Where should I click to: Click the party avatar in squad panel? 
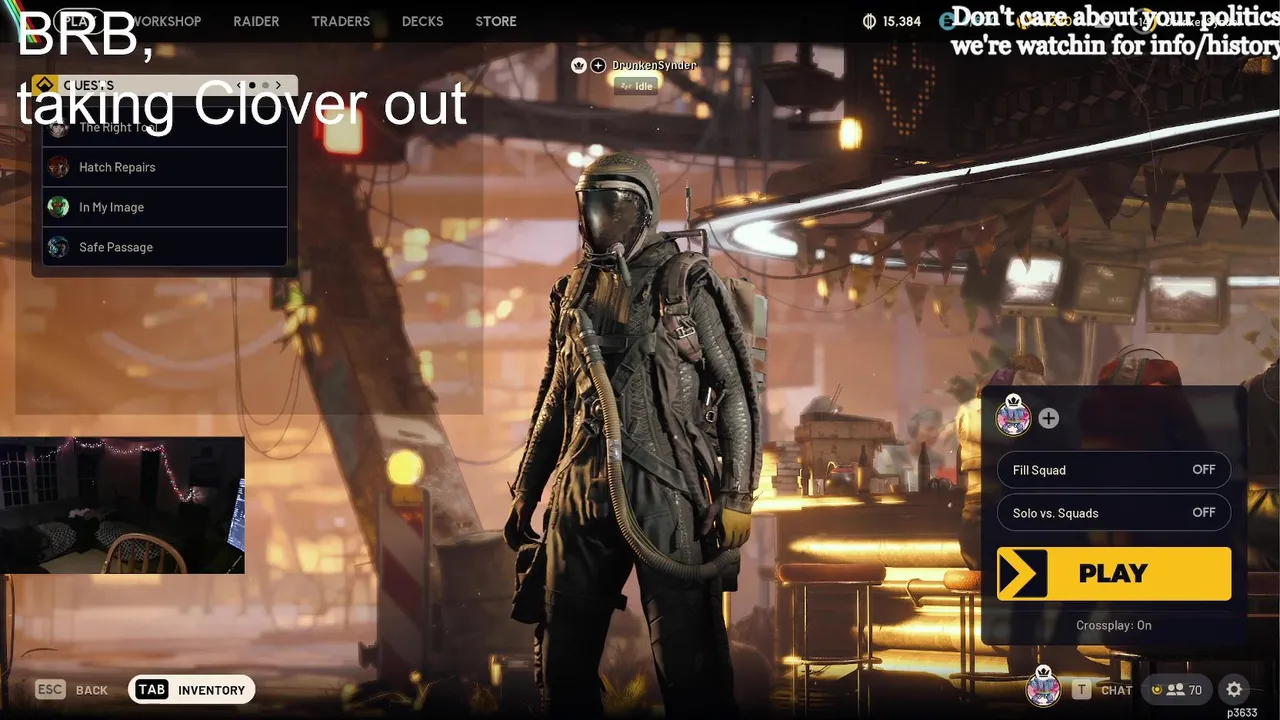1013,415
